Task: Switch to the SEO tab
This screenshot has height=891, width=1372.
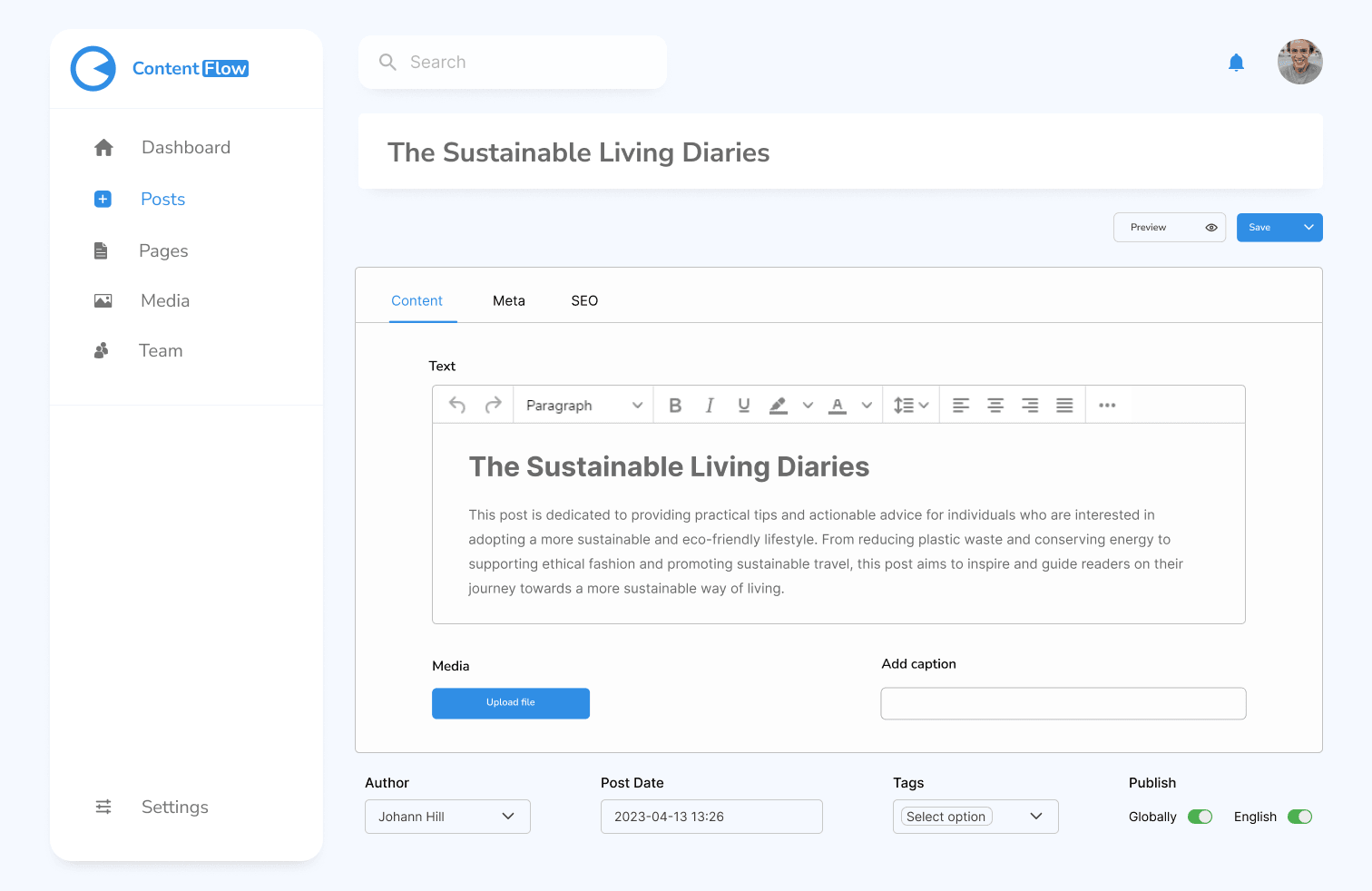Action: 584,300
